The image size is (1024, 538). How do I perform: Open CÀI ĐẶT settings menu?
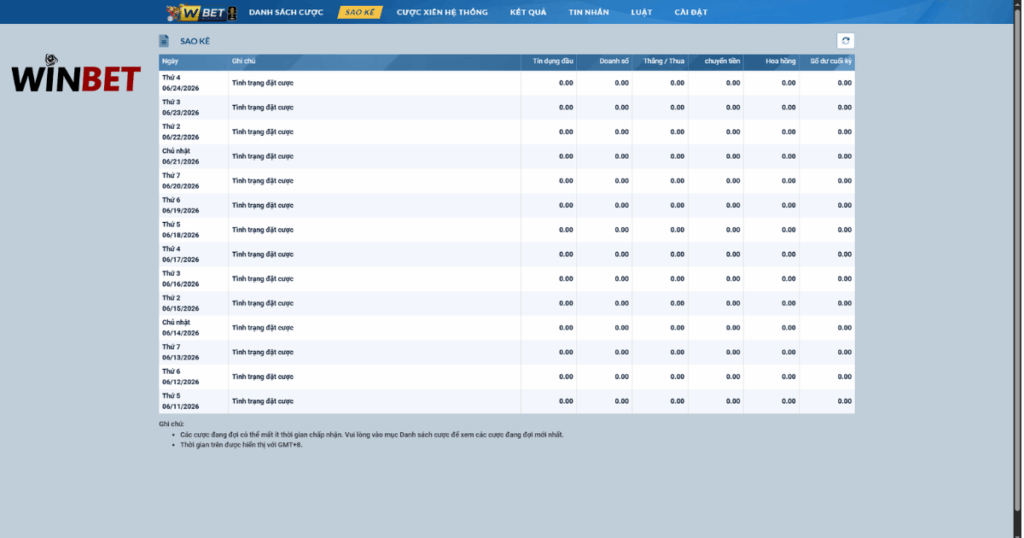(x=691, y=12)
